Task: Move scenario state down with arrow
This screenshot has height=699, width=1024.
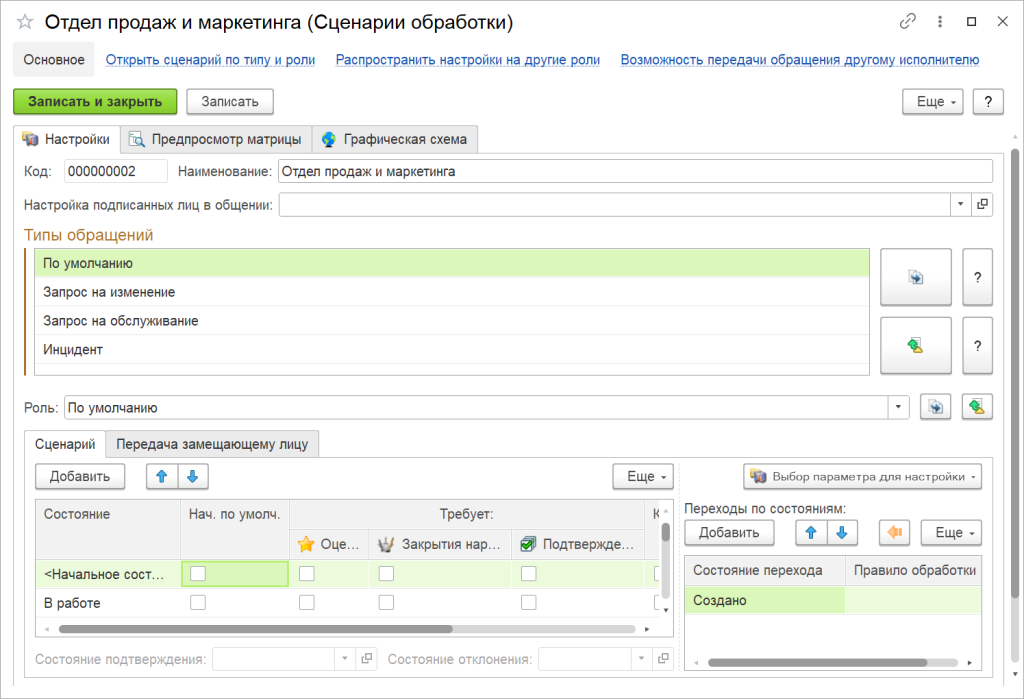Action: tap(194, 477)
